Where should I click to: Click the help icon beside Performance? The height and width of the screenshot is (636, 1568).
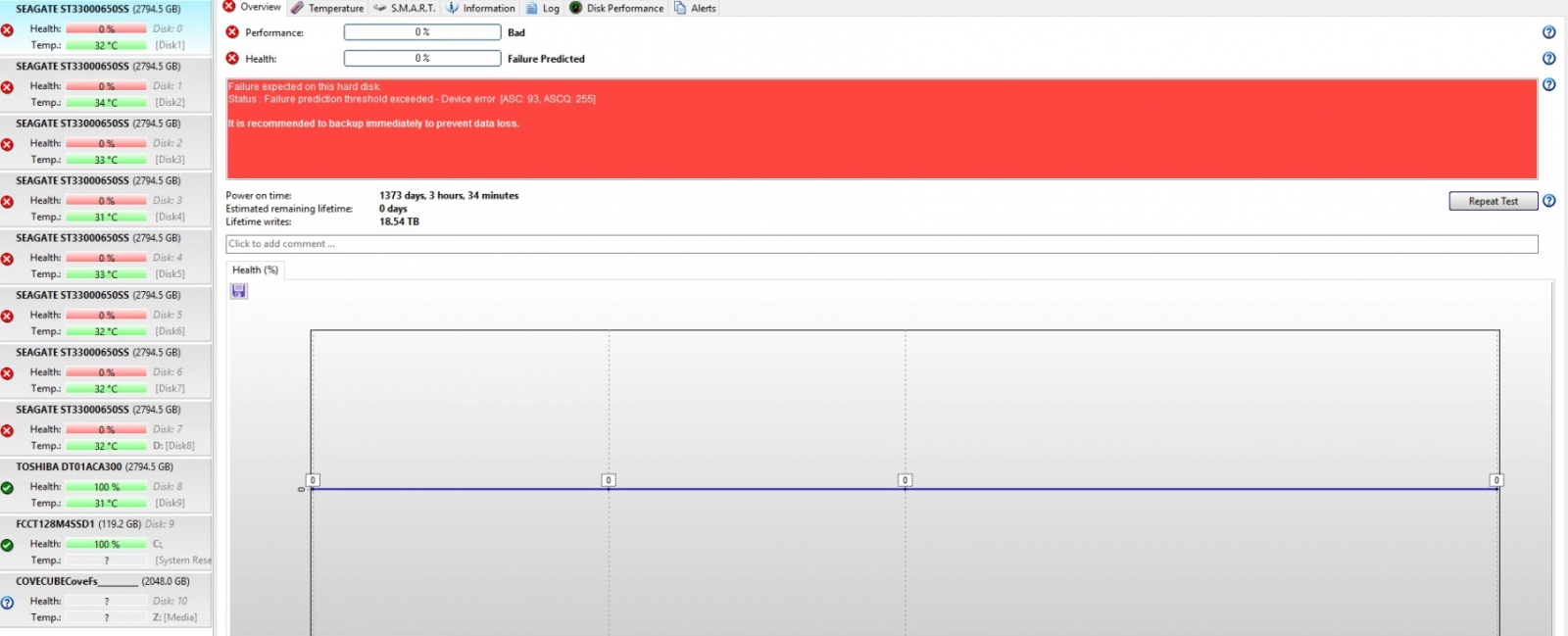tap(1548, 32)
